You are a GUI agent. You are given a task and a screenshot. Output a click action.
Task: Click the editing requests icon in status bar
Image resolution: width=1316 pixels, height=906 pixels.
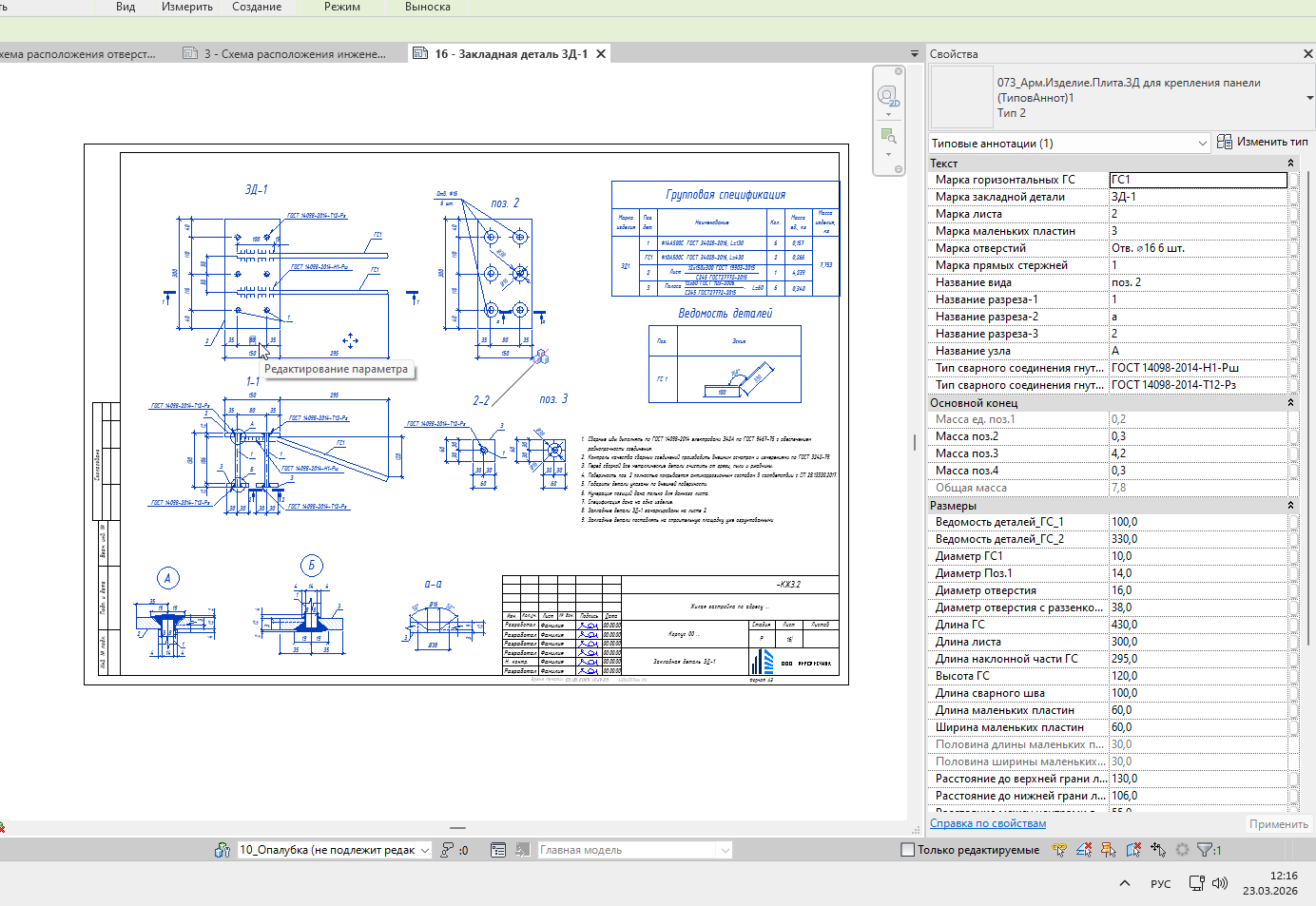pyautogui.click(x=447, y=850)
